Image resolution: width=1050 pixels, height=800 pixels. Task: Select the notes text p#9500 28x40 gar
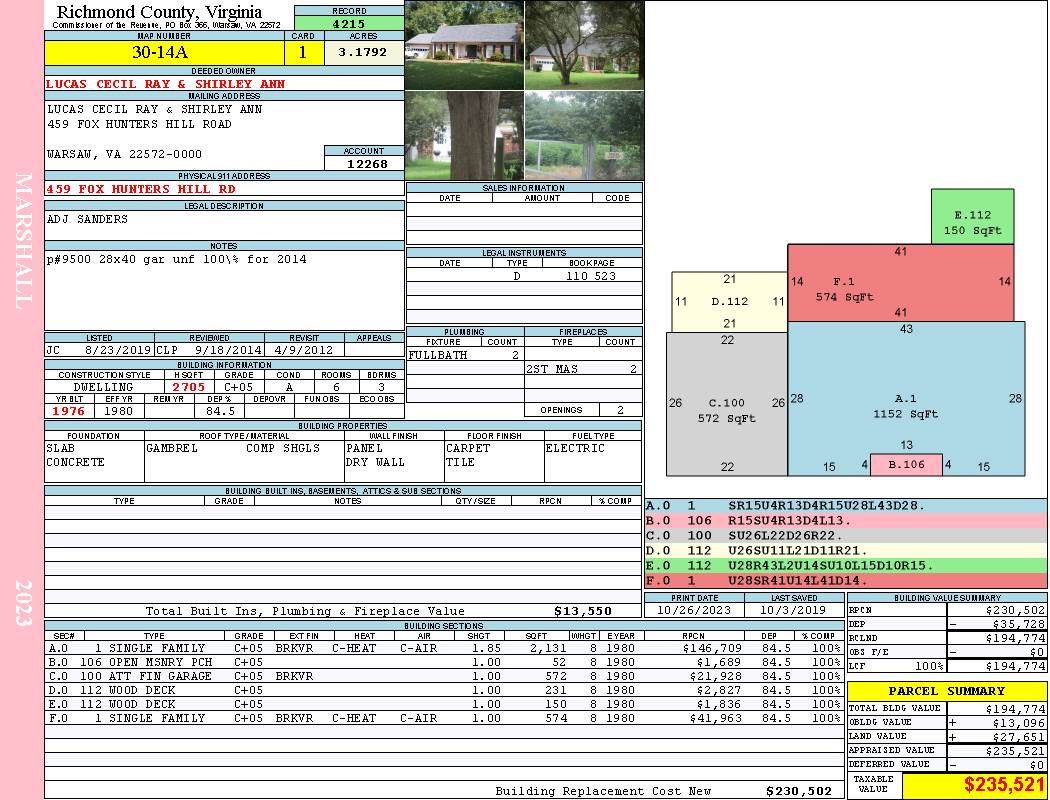pos(177,259)
